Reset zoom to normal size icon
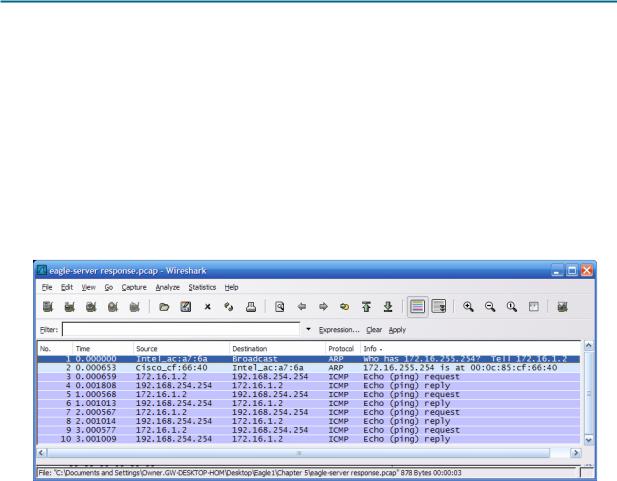This screenshot has height=481, width=617. (x=512, y=307)
